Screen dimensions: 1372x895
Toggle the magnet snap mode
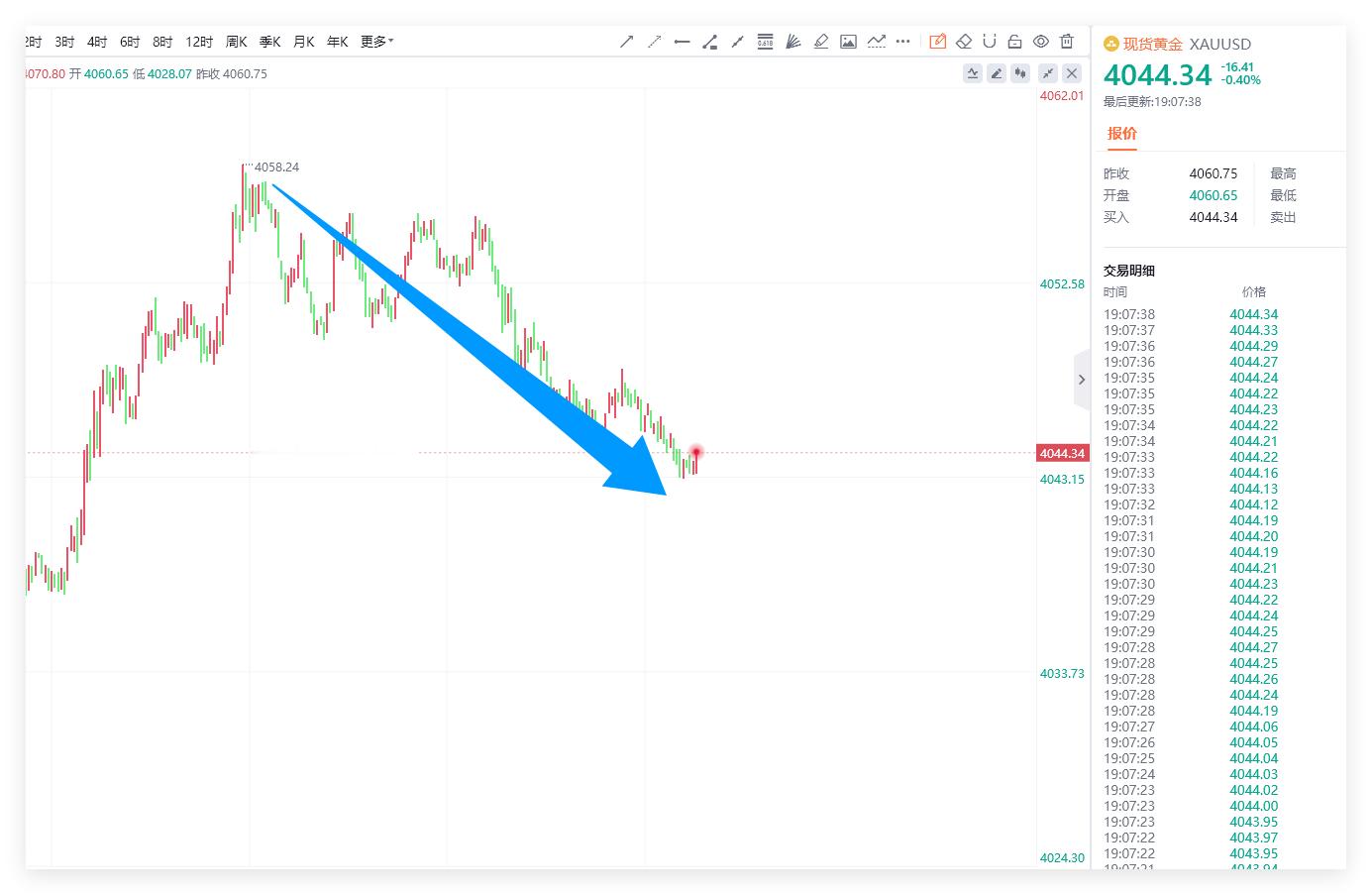point(989,42)
